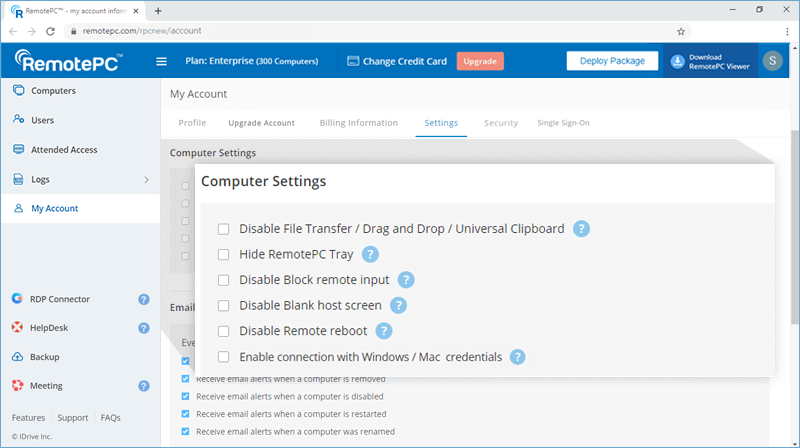800x448 pixels.
Task: Click the RemotePC logo
Action: [69, 61]
